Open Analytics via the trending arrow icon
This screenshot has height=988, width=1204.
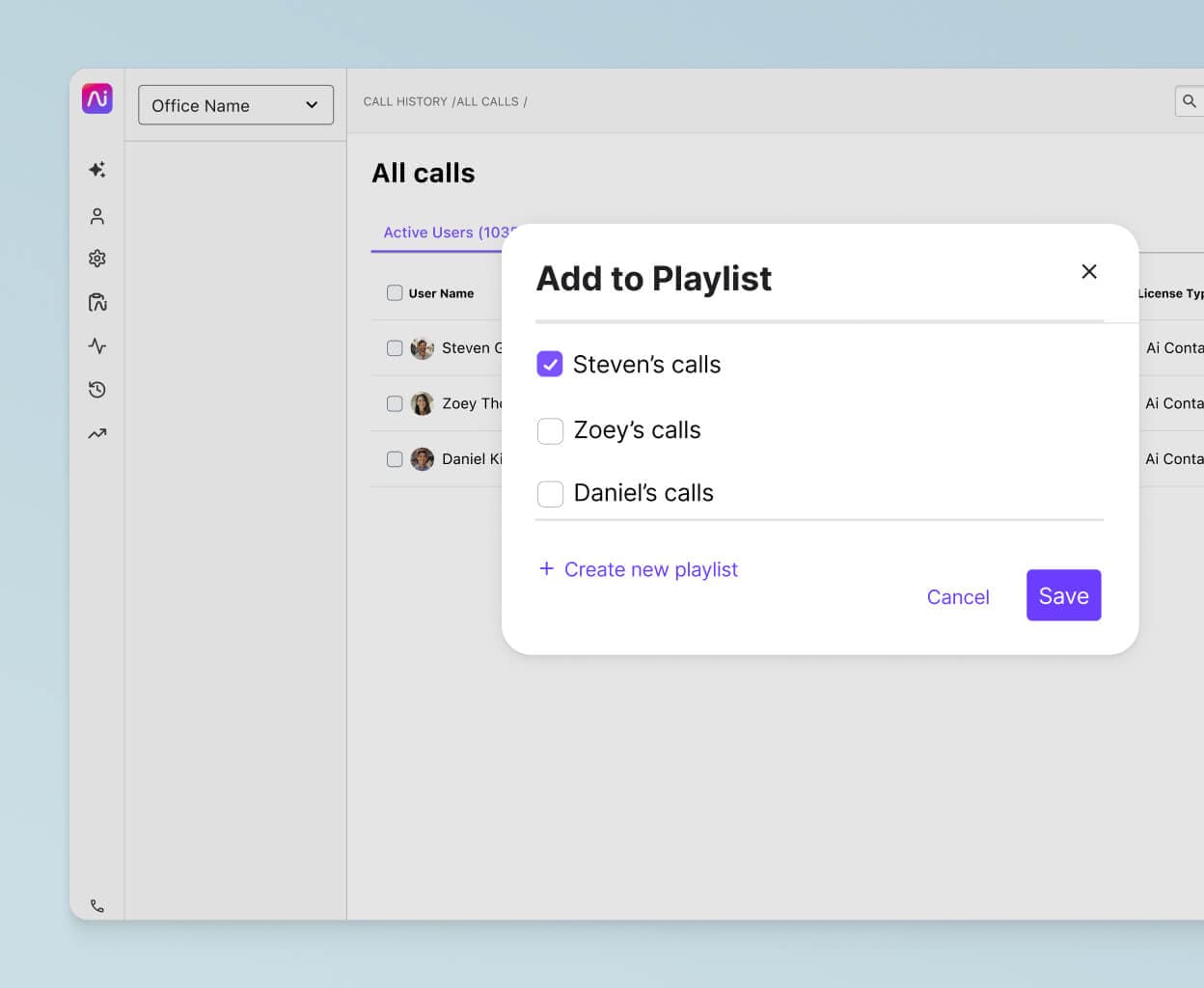(x=96, y=433)
